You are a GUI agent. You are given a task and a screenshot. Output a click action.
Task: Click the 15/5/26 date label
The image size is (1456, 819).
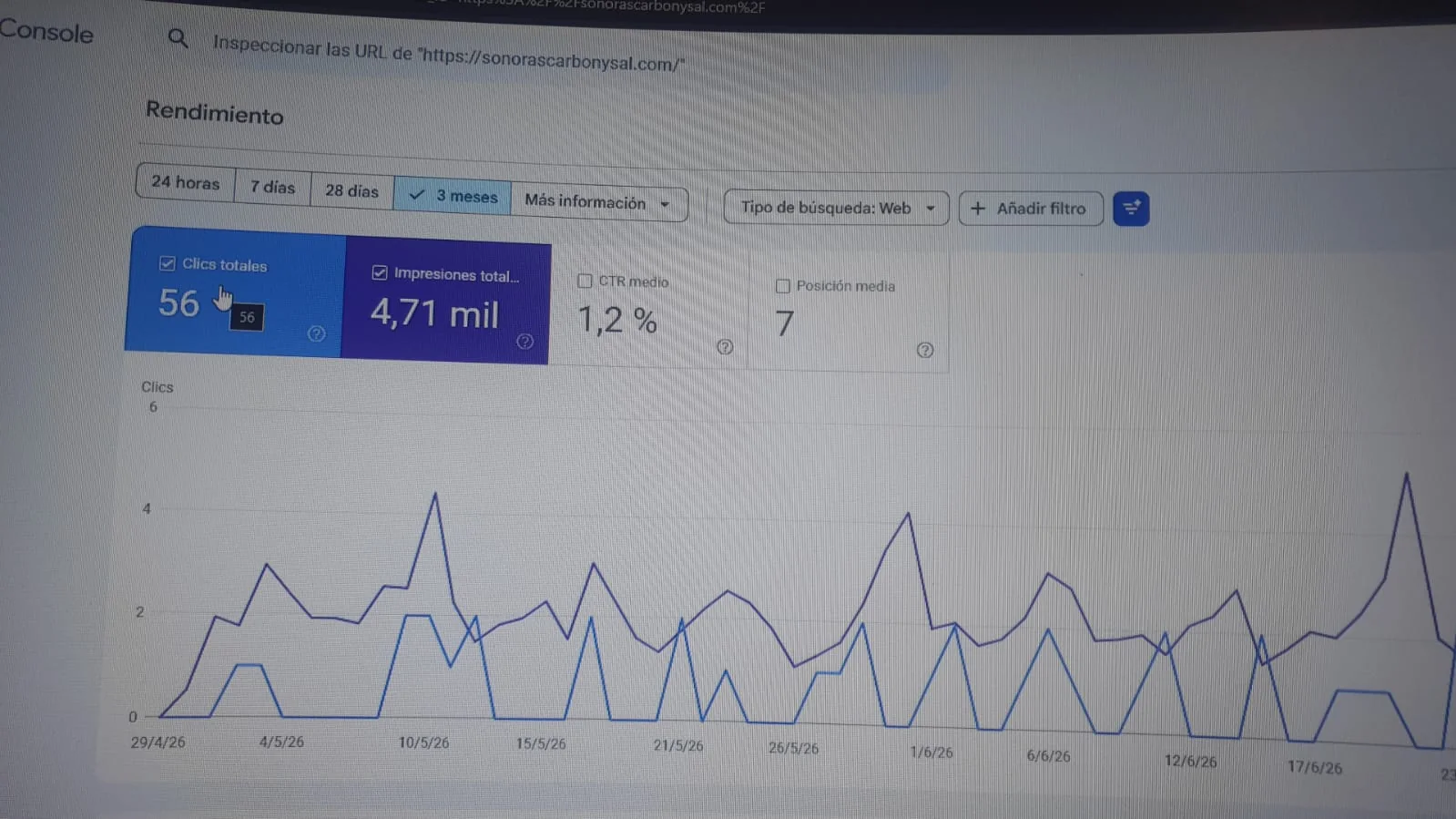coord(541,744)
